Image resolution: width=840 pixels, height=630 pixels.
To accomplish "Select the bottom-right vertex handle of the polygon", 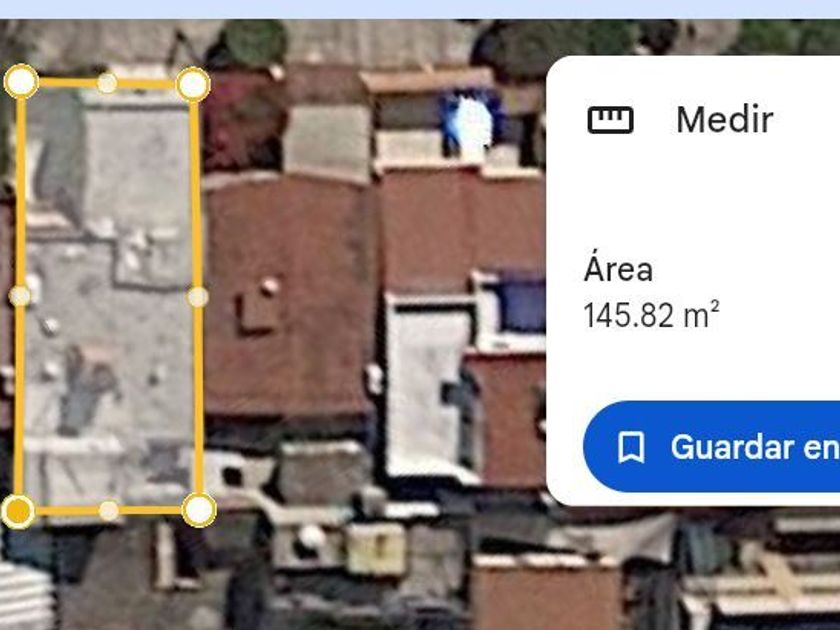I will tap(199, 509).
